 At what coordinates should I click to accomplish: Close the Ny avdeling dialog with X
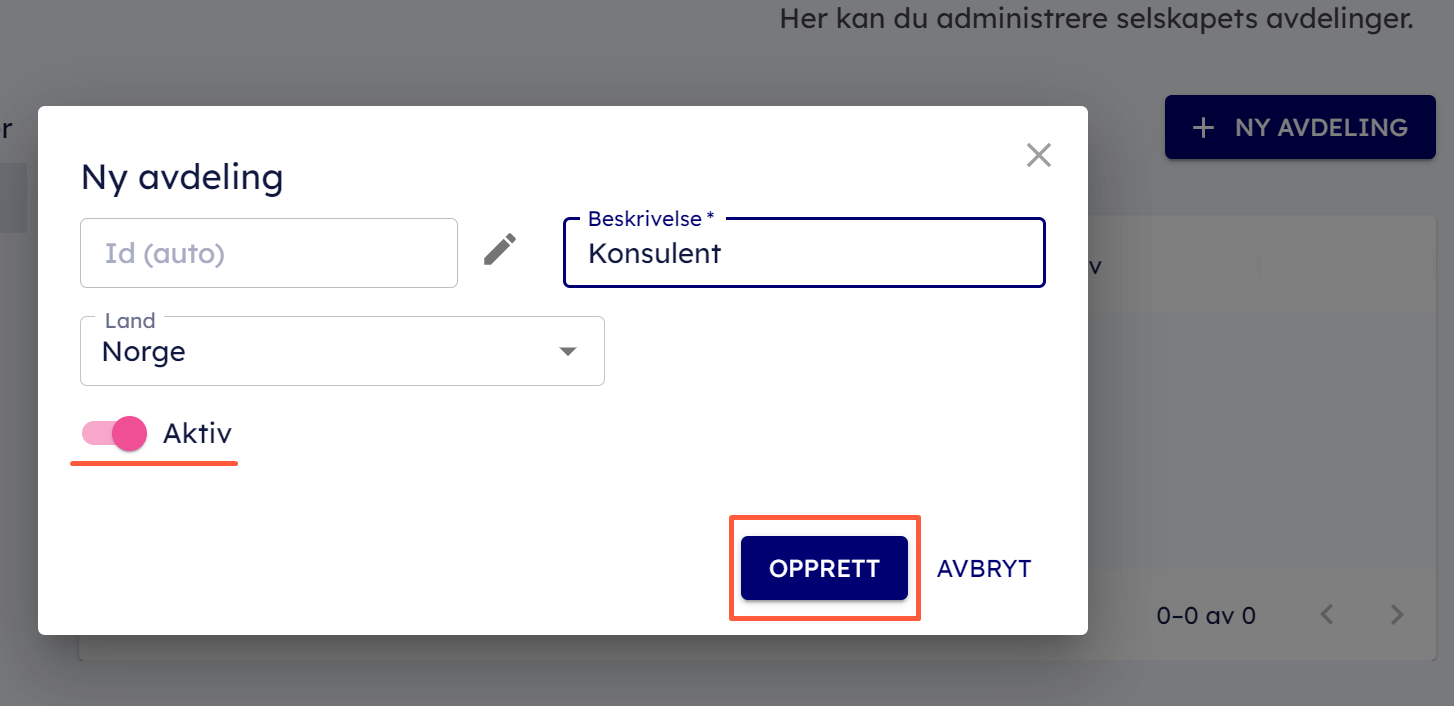pos(1039,155)
